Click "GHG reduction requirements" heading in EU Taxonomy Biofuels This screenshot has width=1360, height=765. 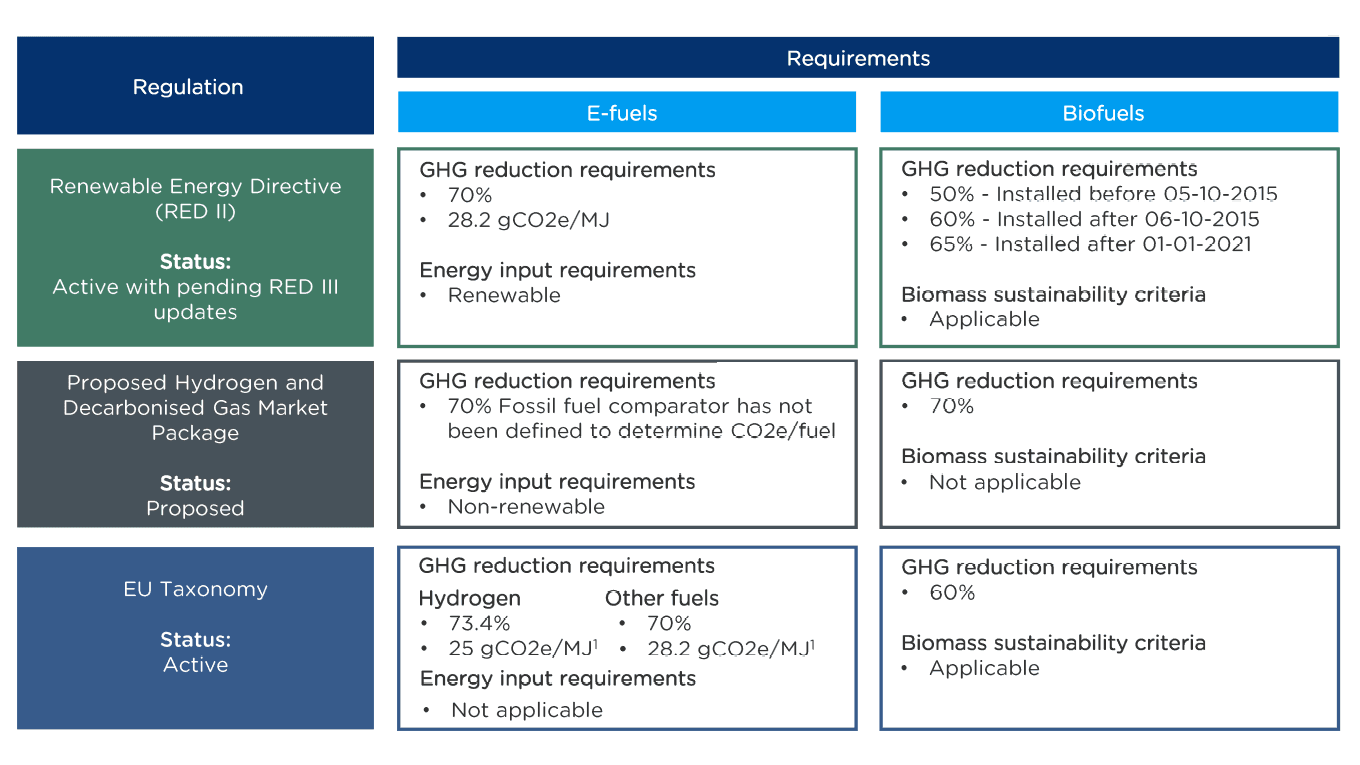[1049, 567]
